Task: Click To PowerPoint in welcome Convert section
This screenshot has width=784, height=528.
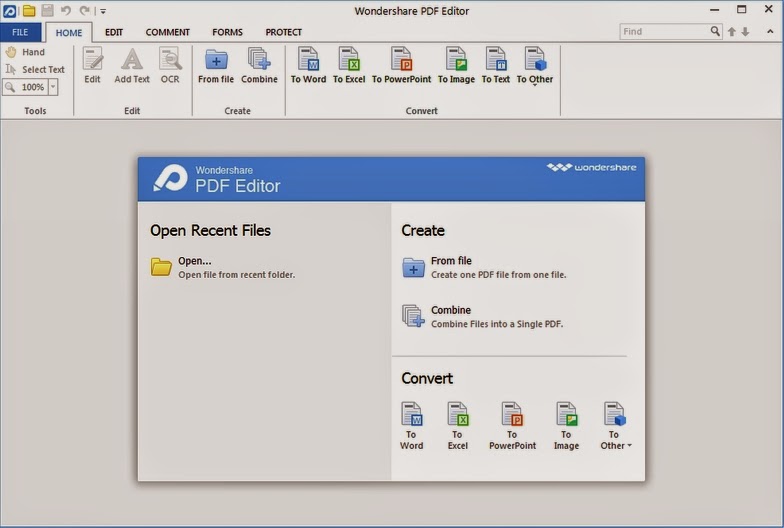Action: coord(512,426)
